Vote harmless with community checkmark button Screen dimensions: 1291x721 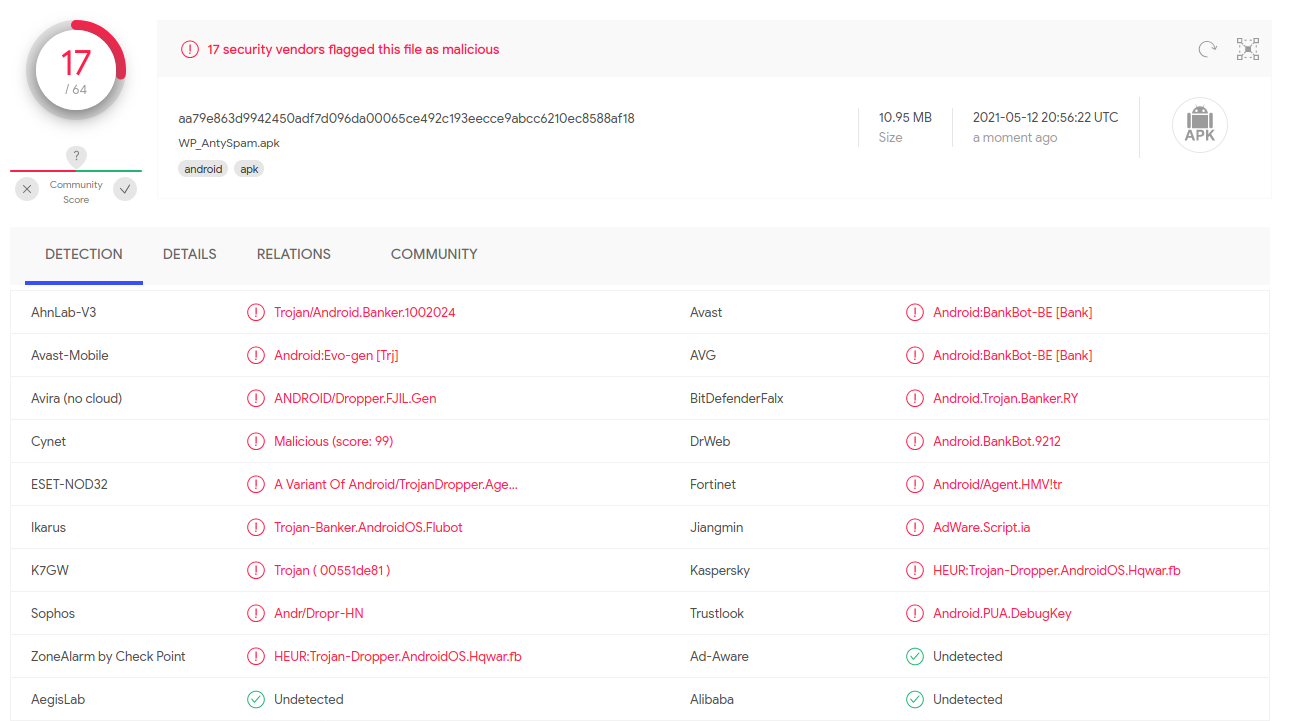(x=125, y=189)
